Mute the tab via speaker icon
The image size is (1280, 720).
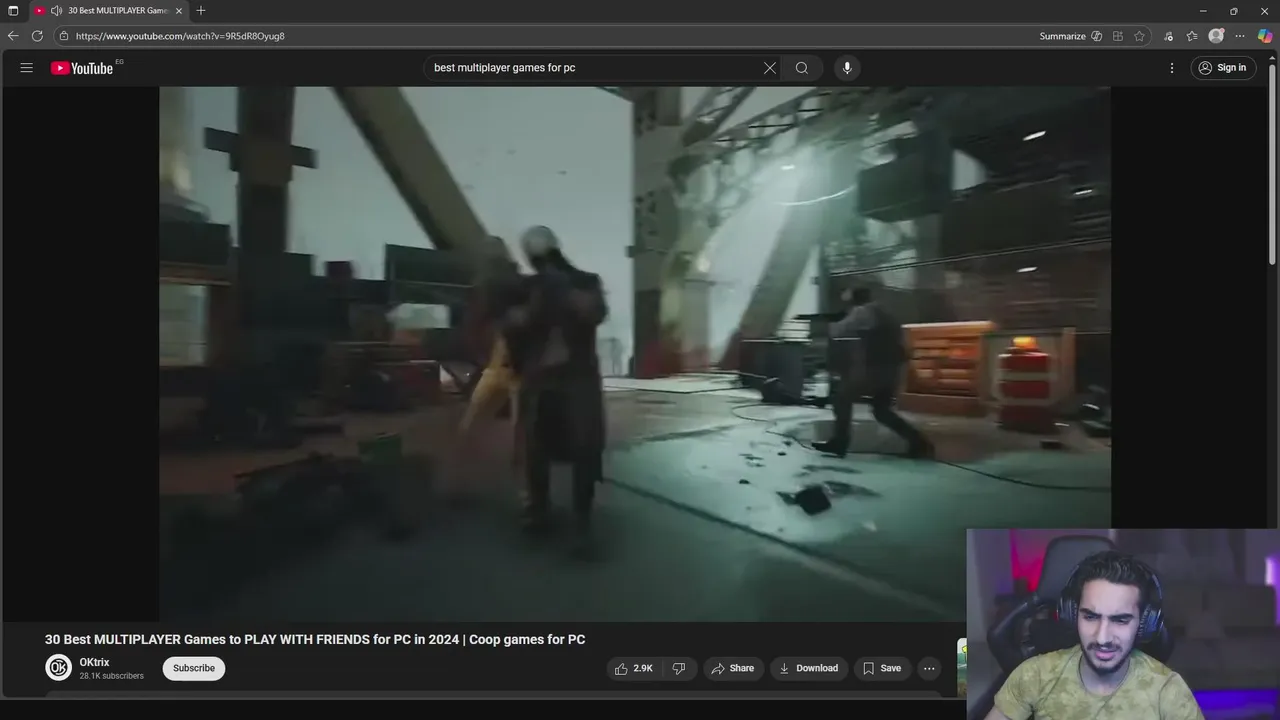coord(56,10)
